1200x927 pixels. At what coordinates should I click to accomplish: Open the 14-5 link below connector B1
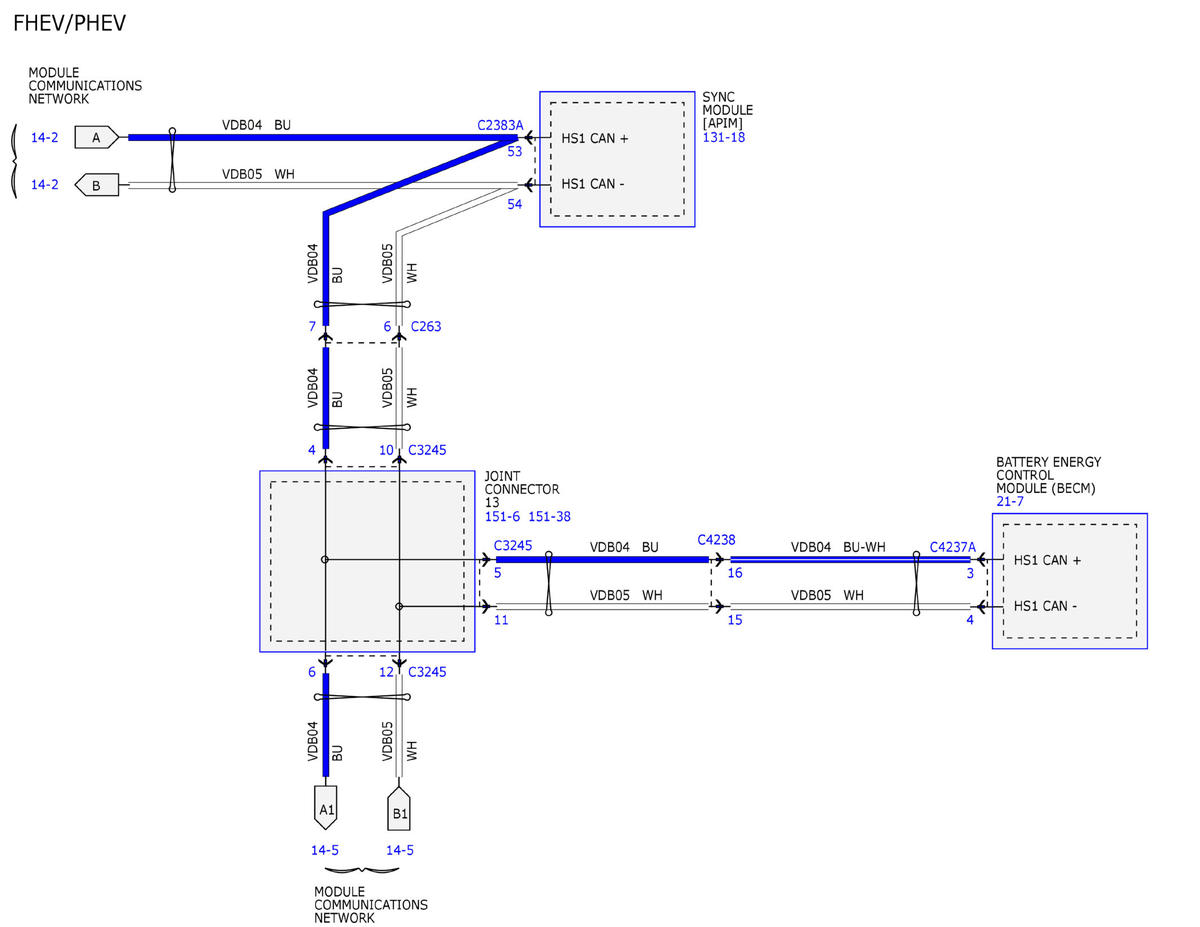pyautogui.click(x=400, y=850)
